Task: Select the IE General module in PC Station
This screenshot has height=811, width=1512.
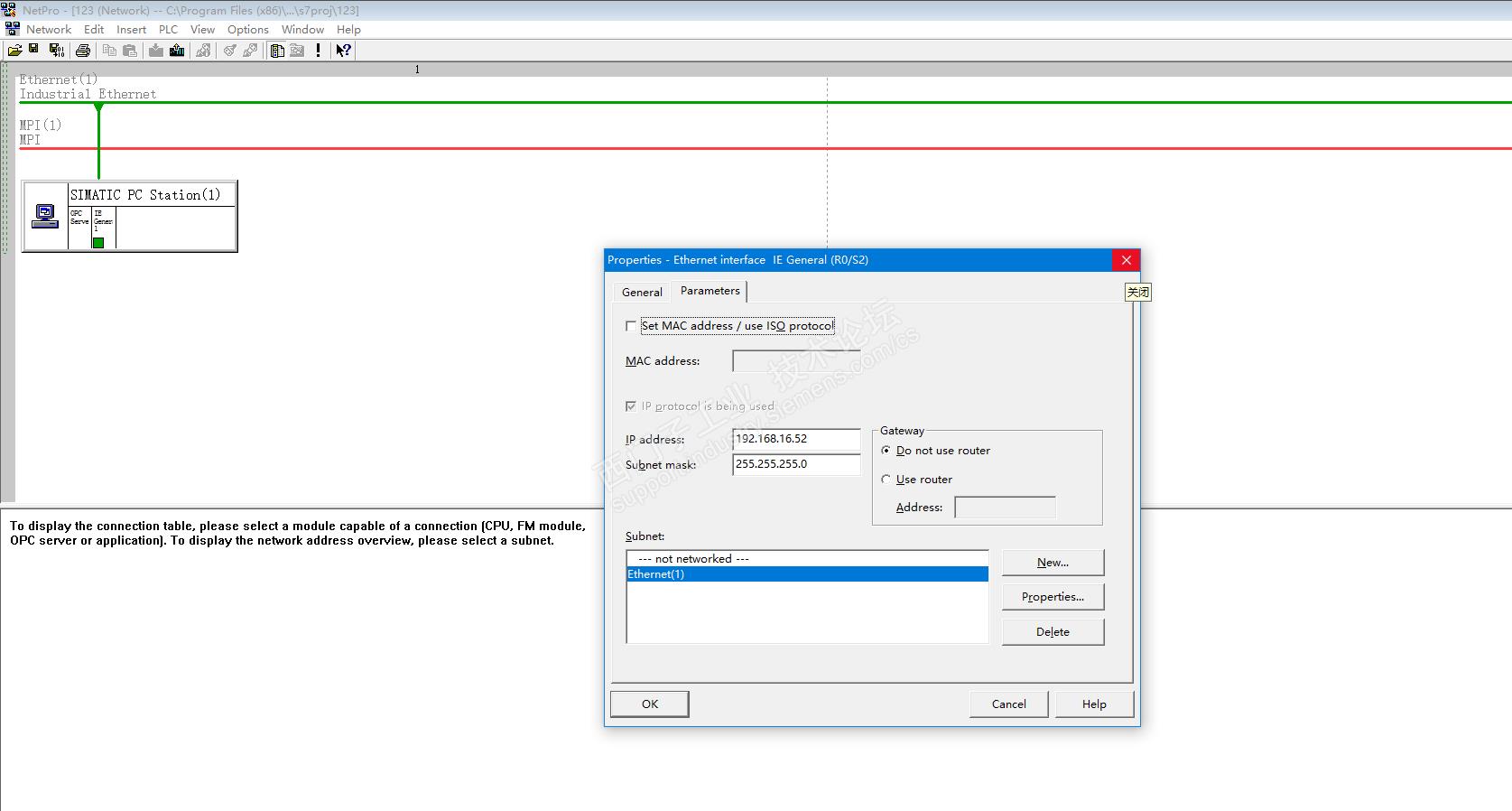Action: tap(103, 228)
